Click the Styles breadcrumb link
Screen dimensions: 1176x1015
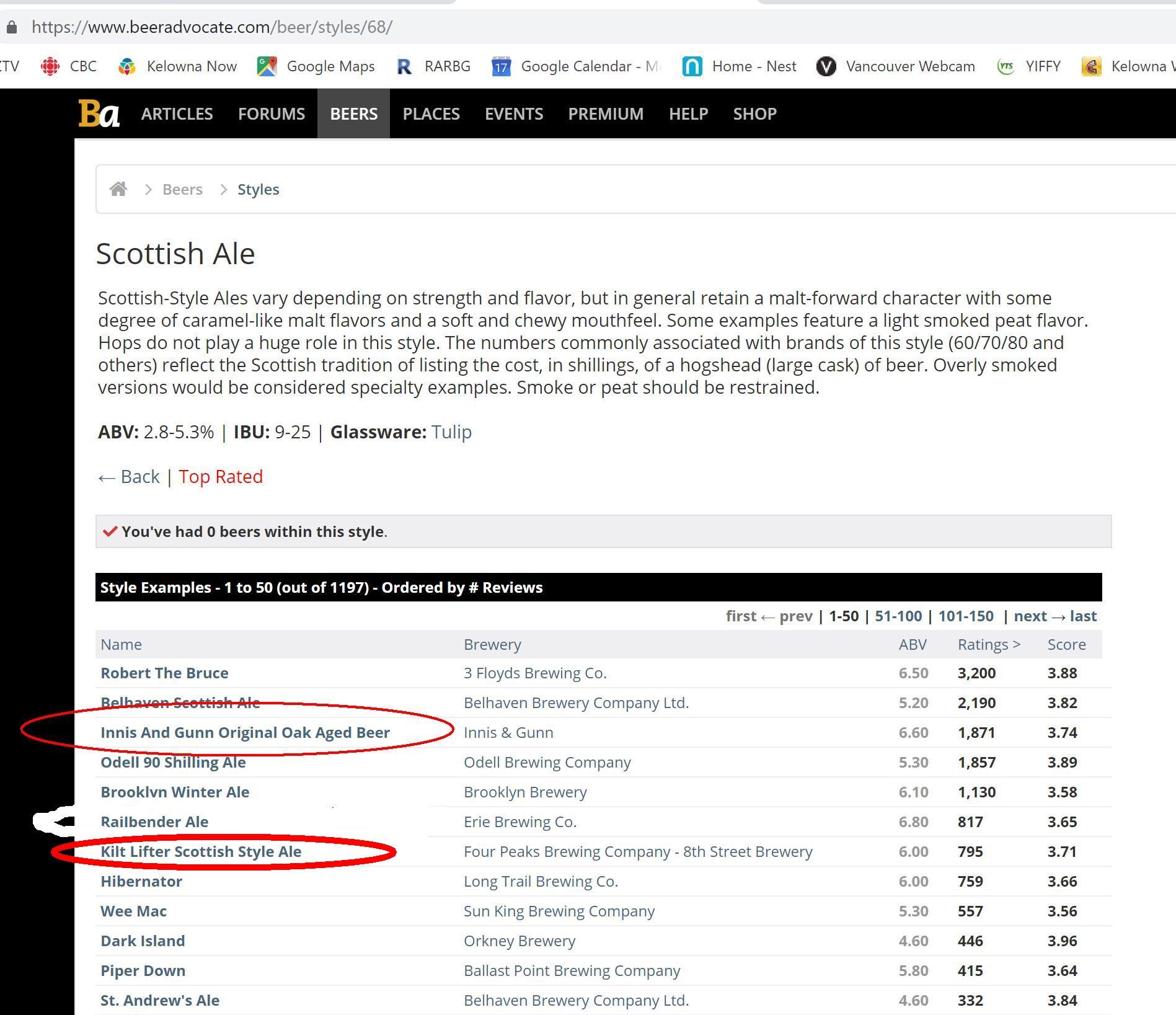[259, 189]
